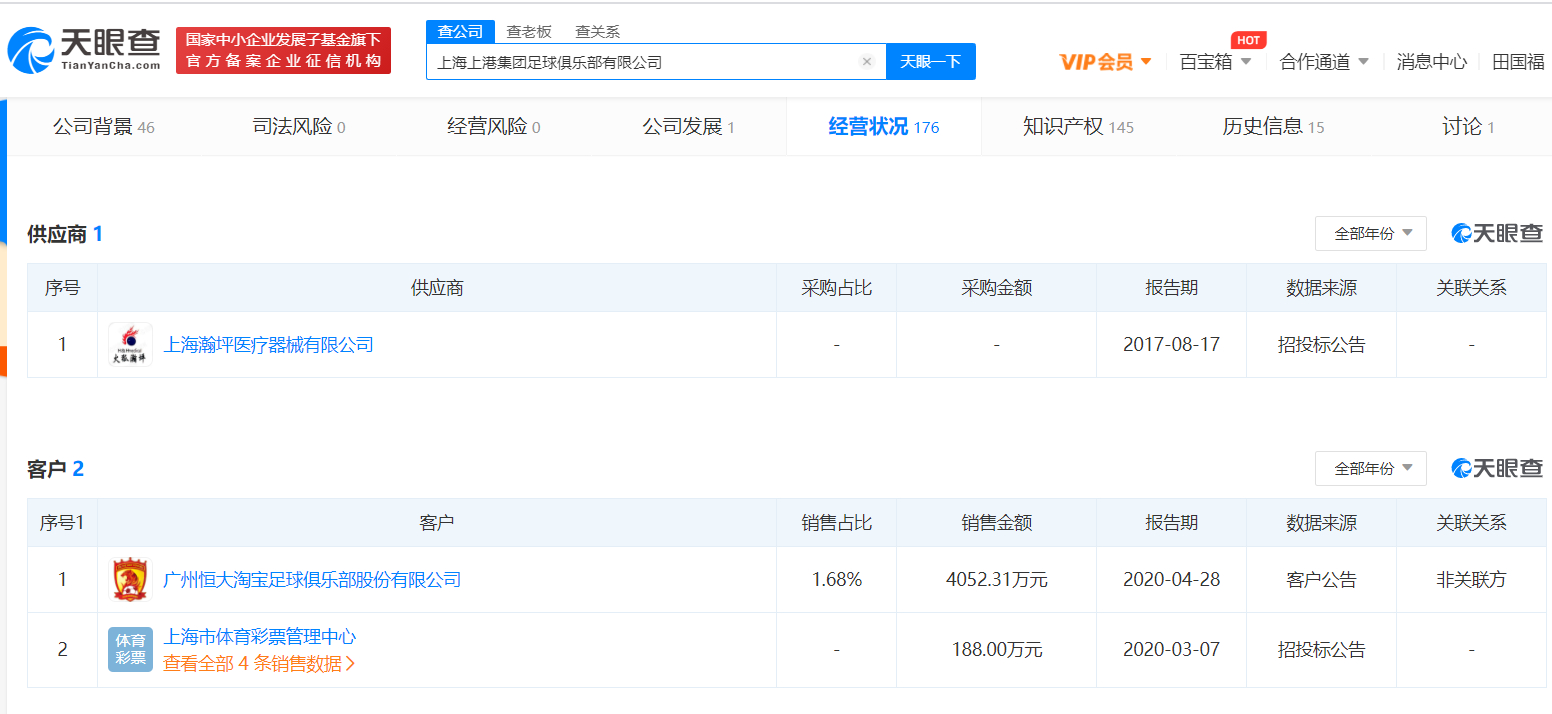
Task: Click the 1.68% sales ratio cell
Action: [x=837, y=580]
